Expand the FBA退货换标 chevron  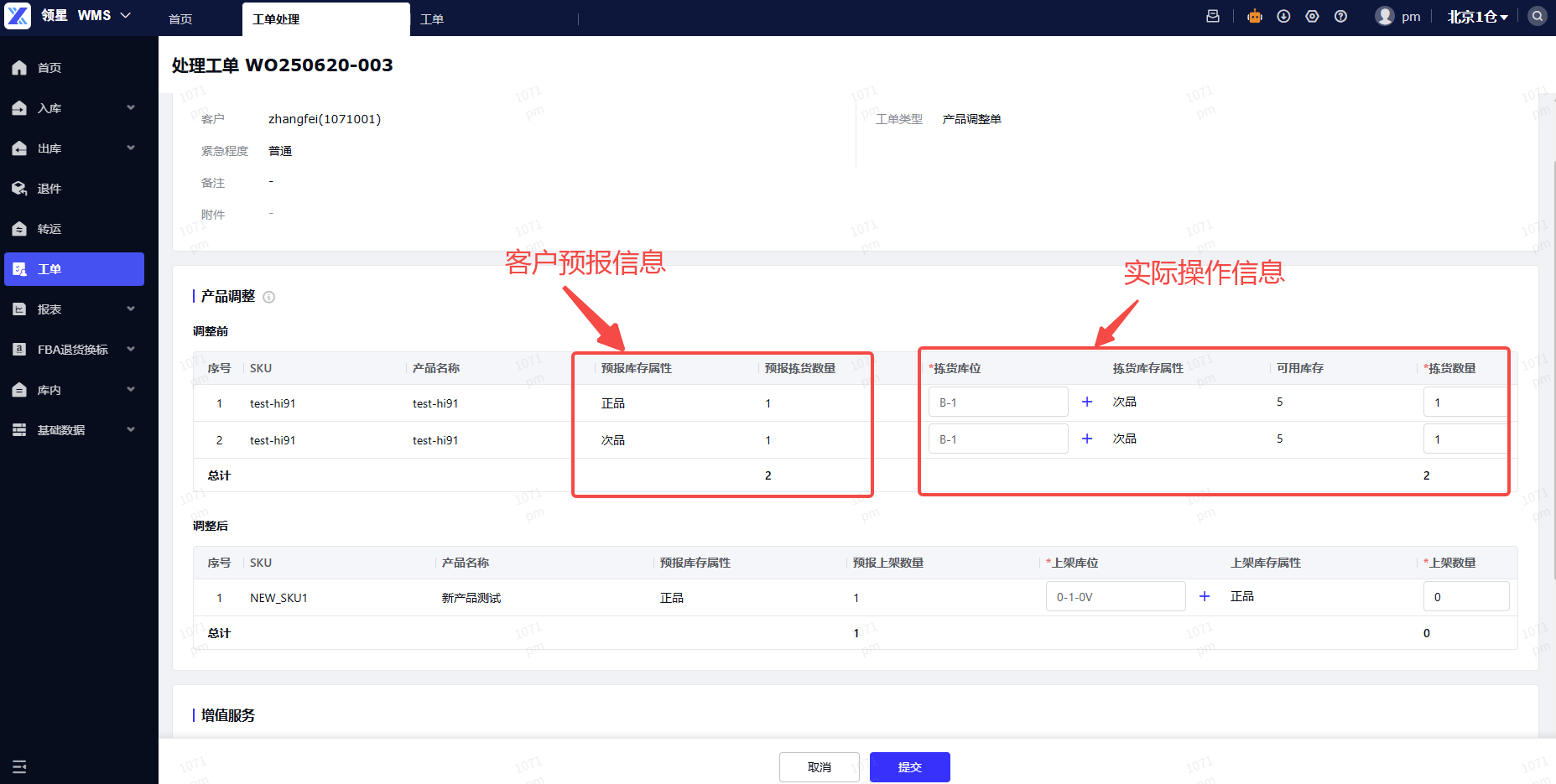[131, 349]
